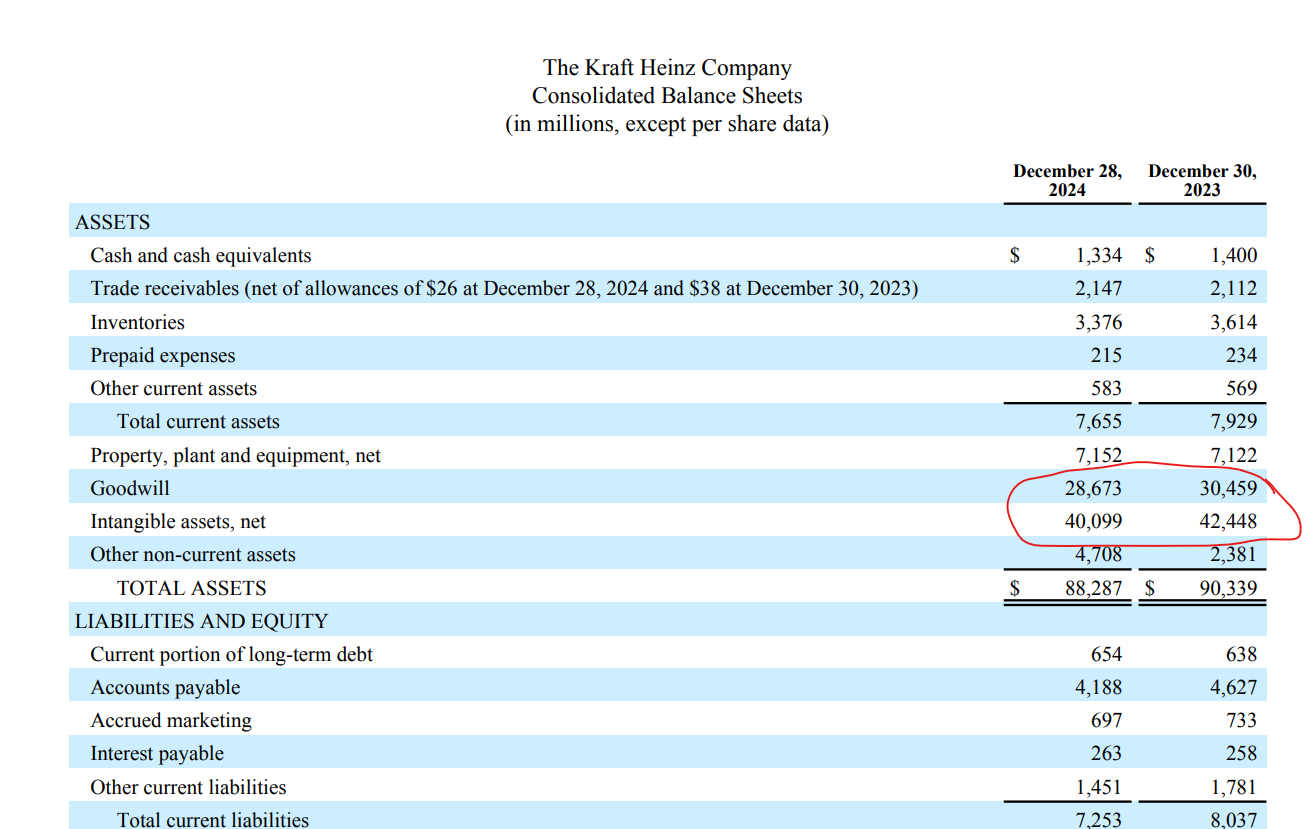Click other current liabilities value 1,451
The width and height of the screenshot is (1305, 829).
click(1098, 787)
